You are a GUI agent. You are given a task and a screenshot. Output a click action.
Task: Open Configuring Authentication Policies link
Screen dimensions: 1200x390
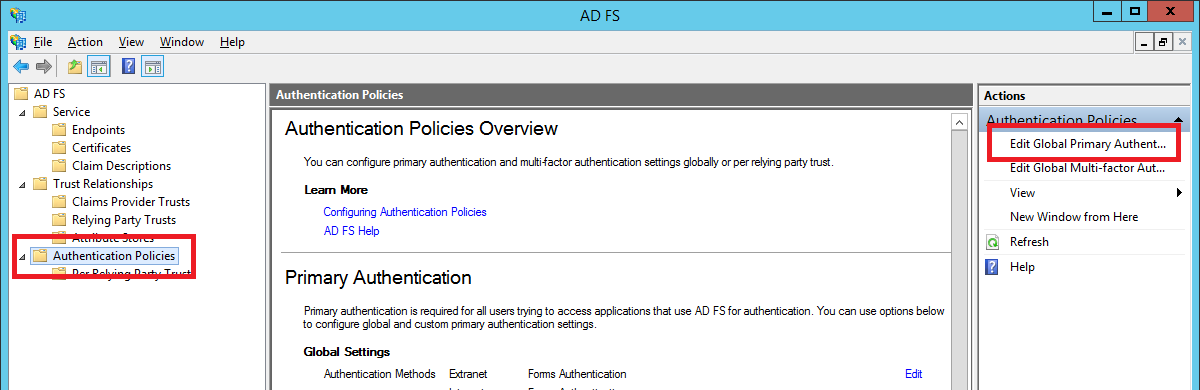(405, 212)
